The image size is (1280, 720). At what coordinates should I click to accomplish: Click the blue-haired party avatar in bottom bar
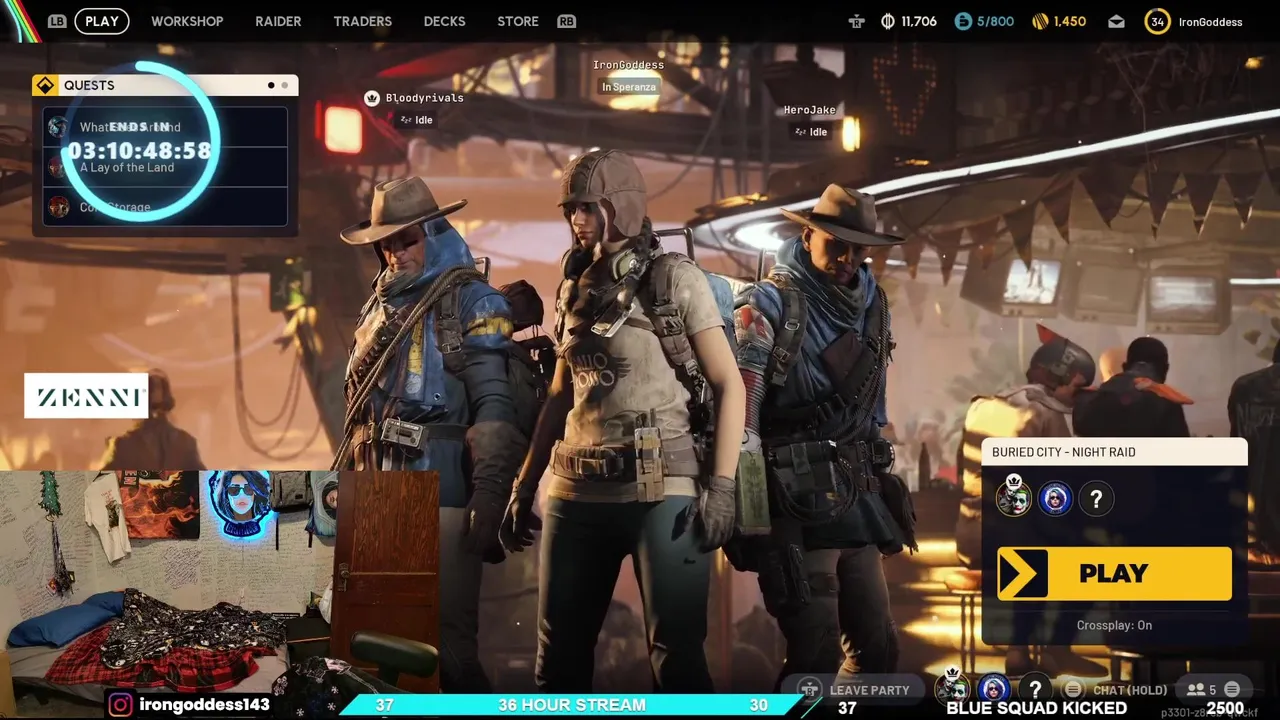coord(993,689)
